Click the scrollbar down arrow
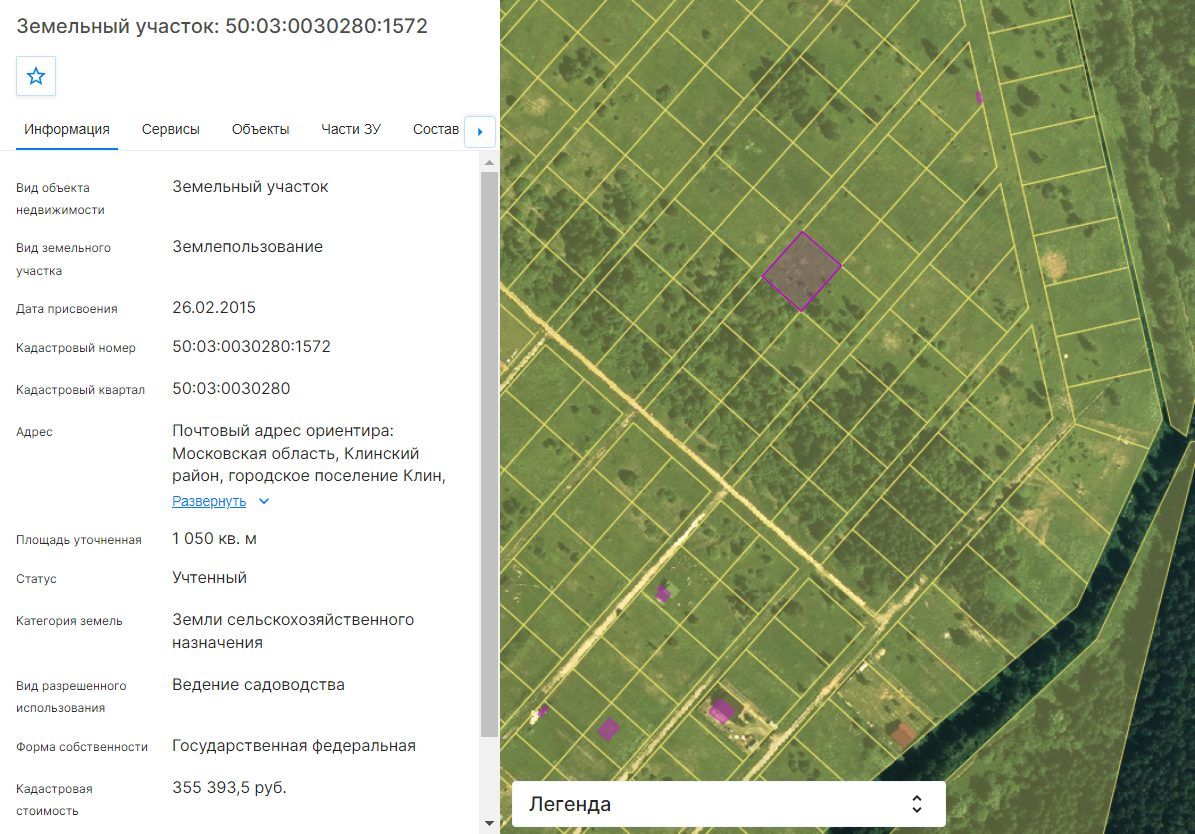 click(489, 823)
